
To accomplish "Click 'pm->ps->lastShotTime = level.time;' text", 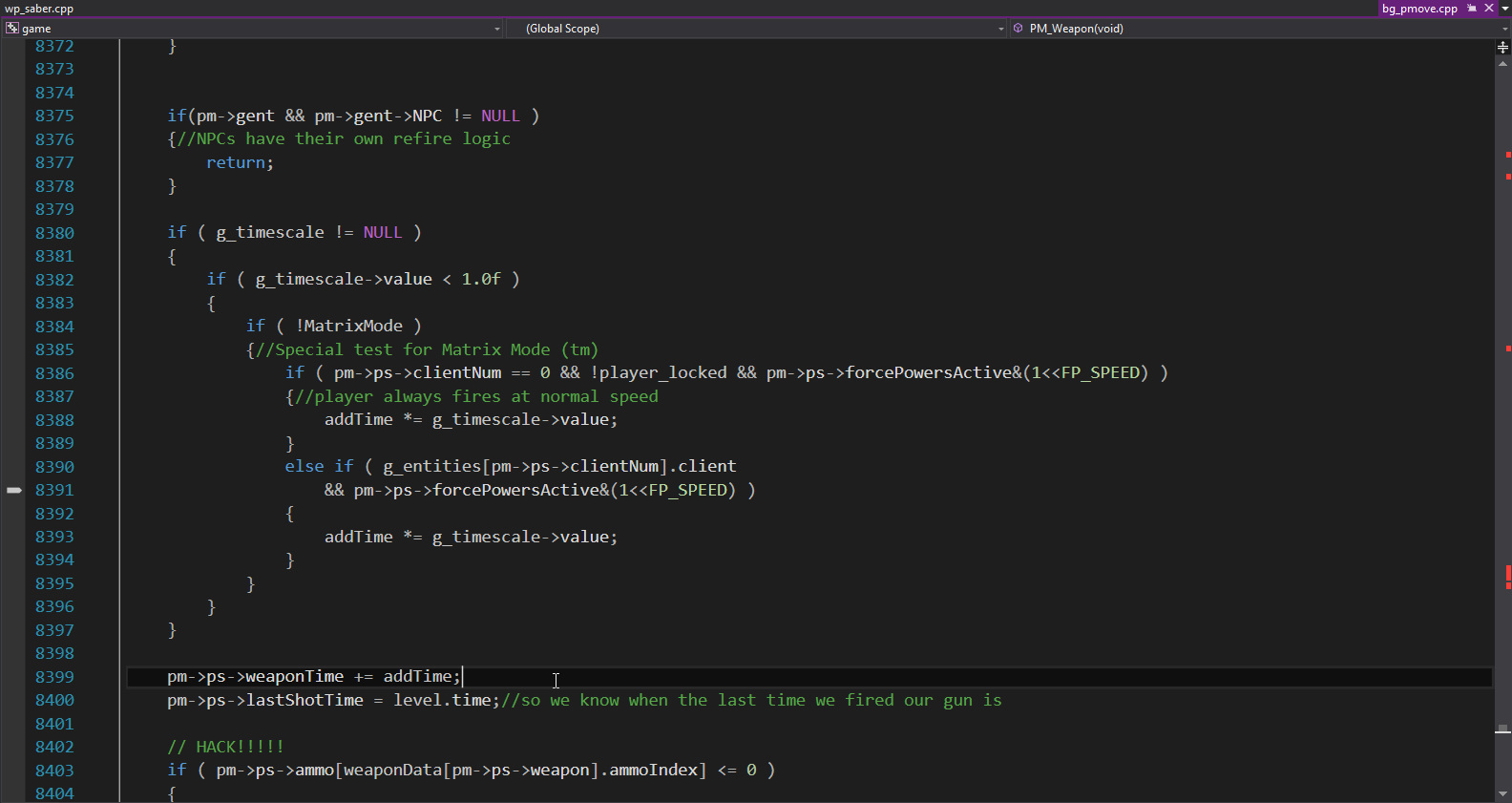I will 333,700.
